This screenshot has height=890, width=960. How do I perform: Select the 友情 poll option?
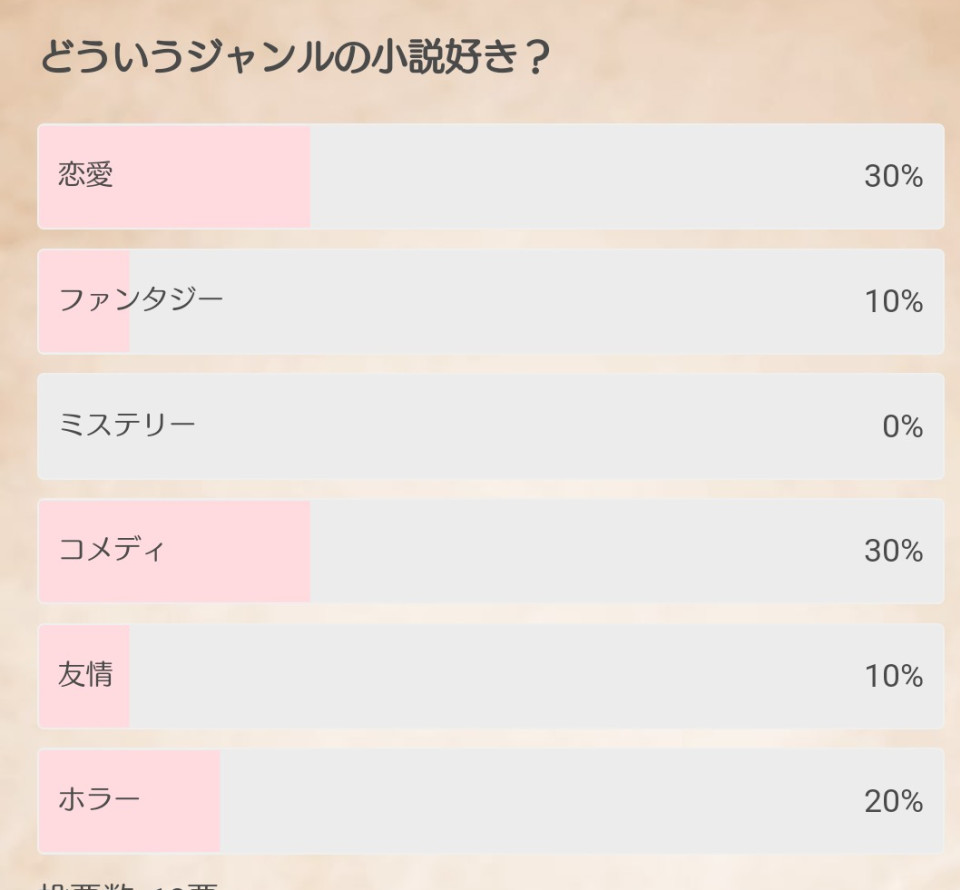(490, 676)
